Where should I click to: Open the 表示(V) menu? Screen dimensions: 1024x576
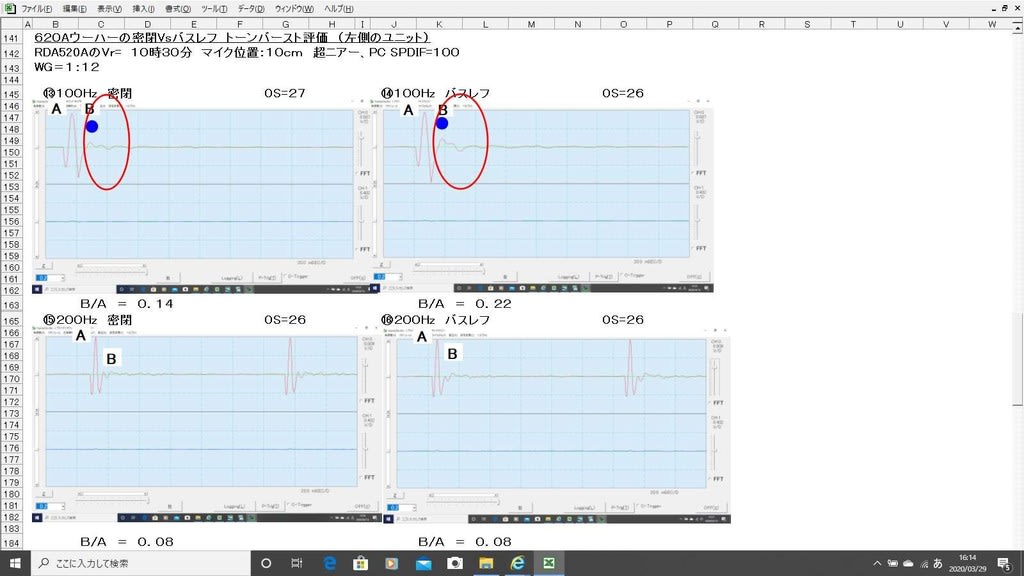[x=109, y=8]
